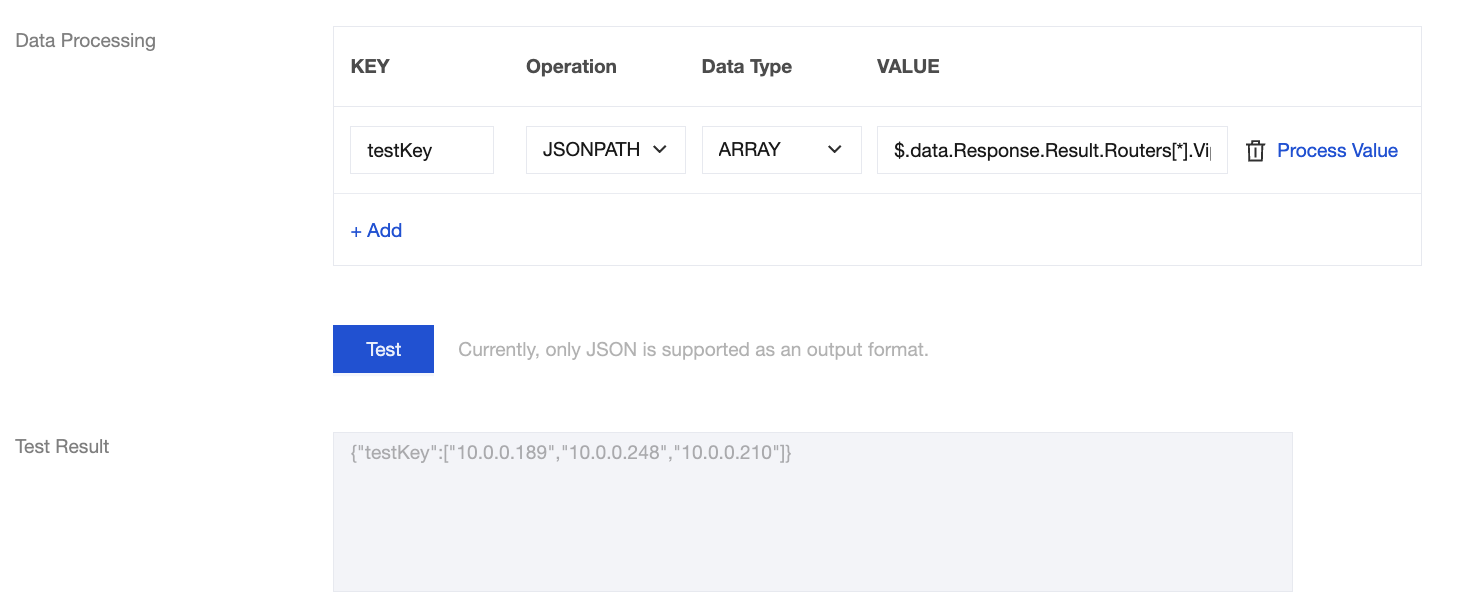Image resolution: width=1472 pixels, height=614 pixels.
Task: Click the trash icon to delete the testKey row
Action: coord(1255,151)
